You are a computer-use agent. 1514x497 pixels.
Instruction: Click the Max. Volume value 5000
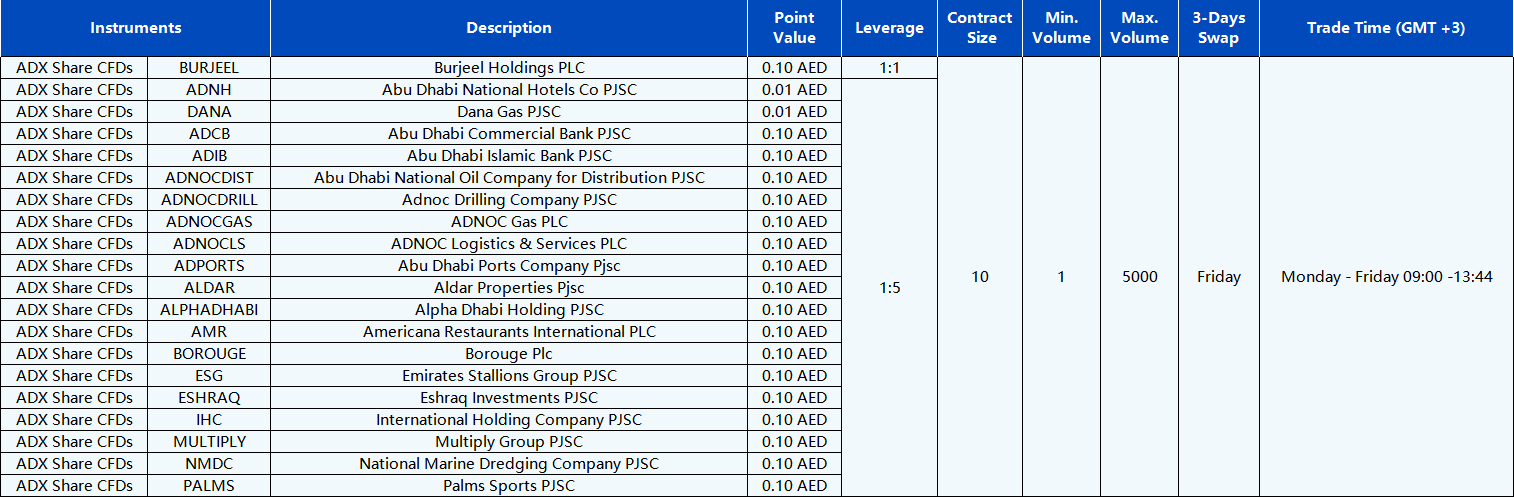pyautogui.click(x=1139, y=277)
